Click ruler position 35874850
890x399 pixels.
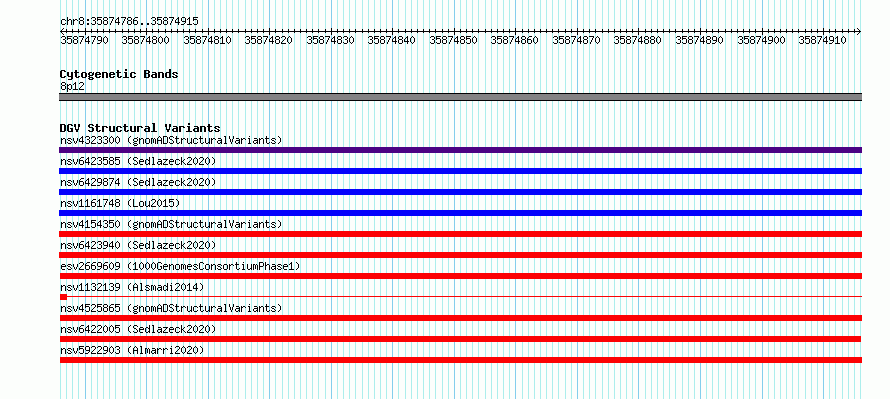[x=453, y=40]
